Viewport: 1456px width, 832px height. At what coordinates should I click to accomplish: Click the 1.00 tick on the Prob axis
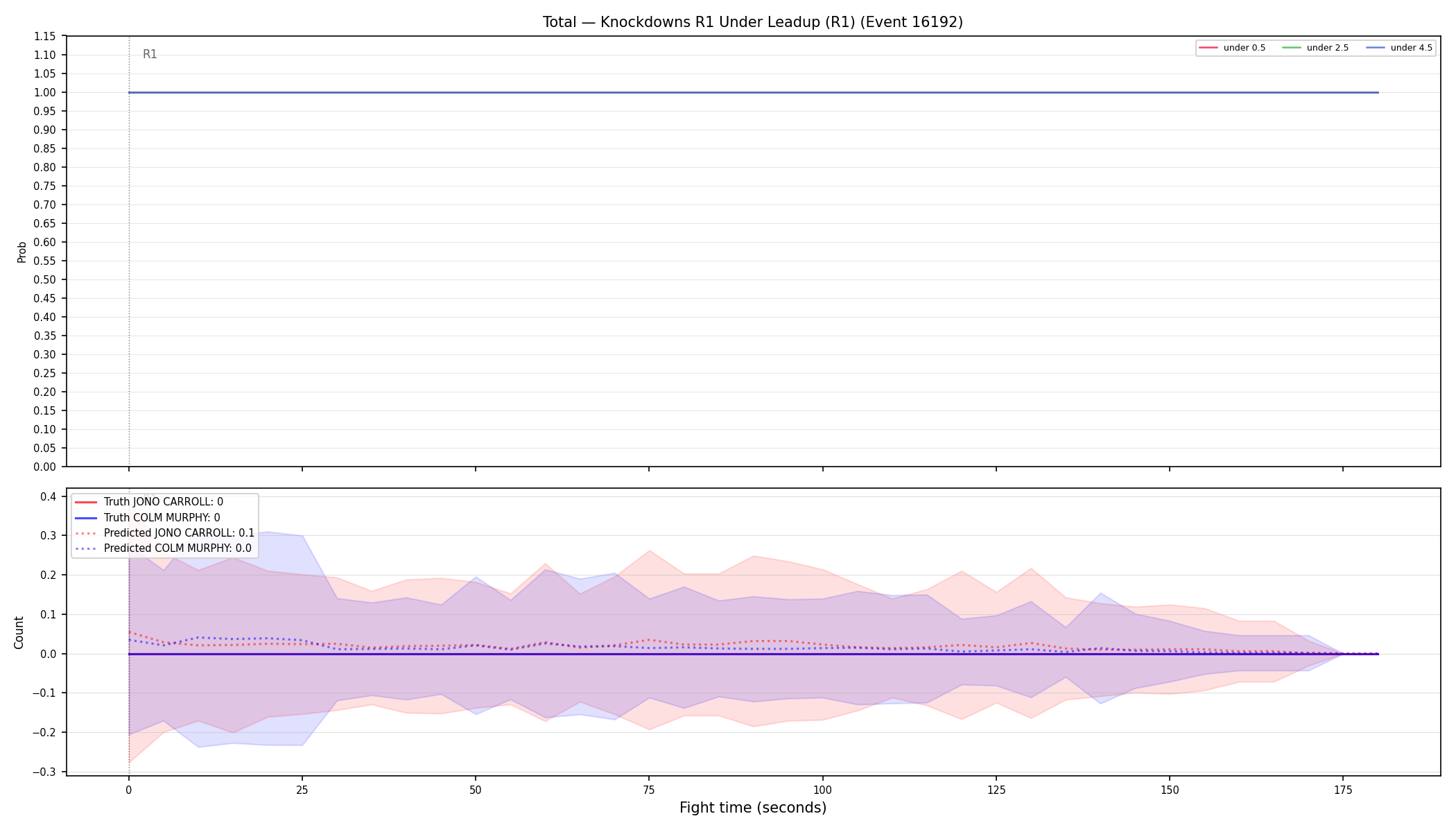tap(45, 93)
